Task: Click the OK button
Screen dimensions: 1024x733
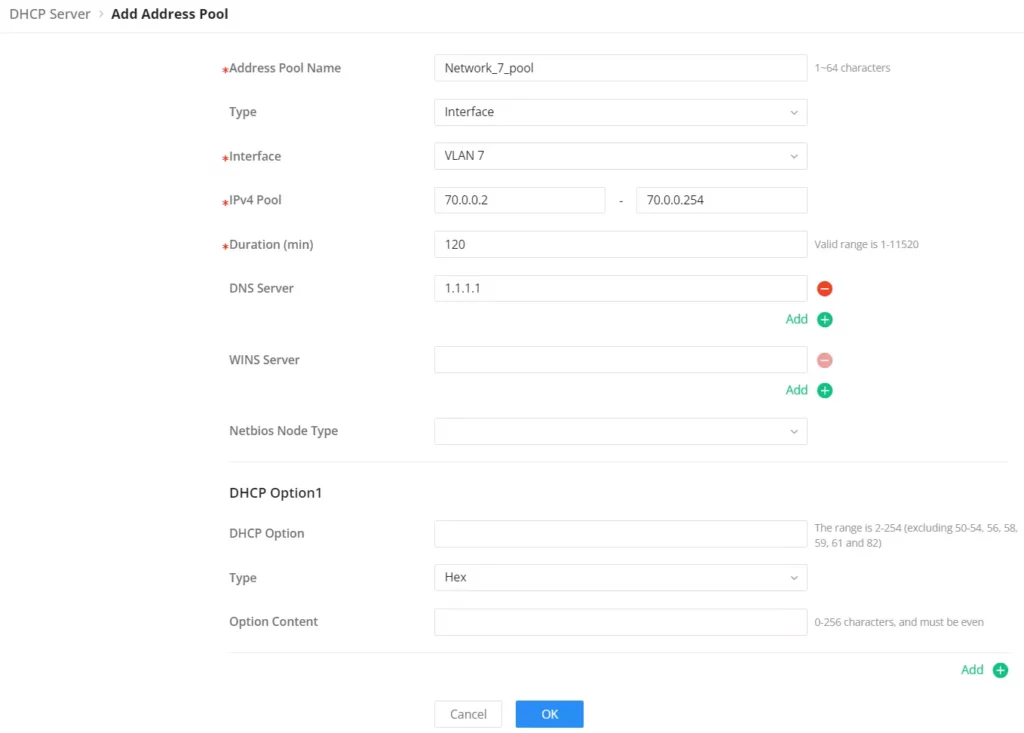Action: [549, 714]
